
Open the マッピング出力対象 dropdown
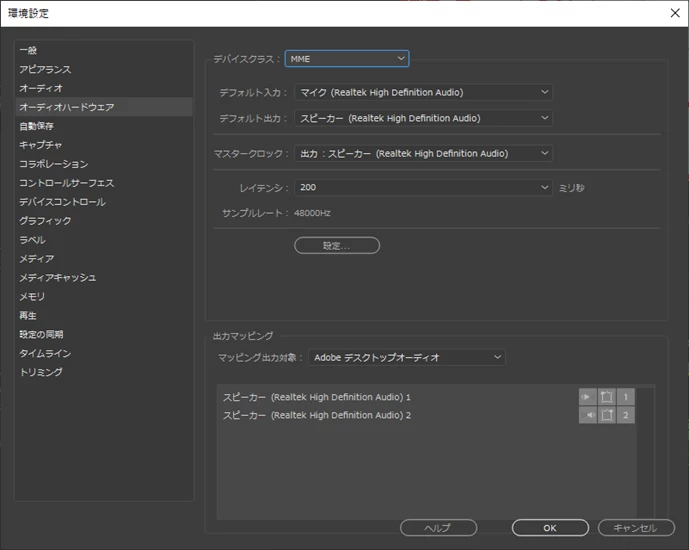(x=407, y=358)
